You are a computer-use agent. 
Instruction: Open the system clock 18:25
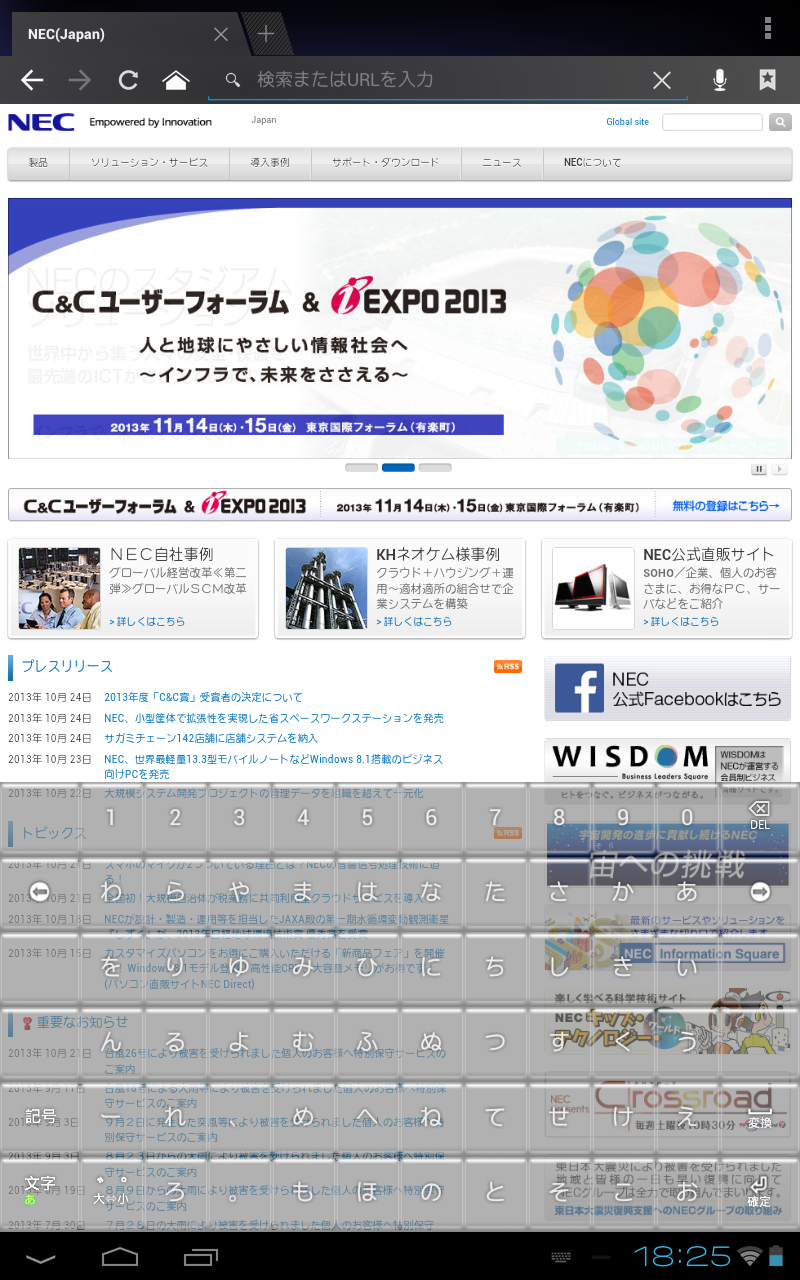point(682,1256)
